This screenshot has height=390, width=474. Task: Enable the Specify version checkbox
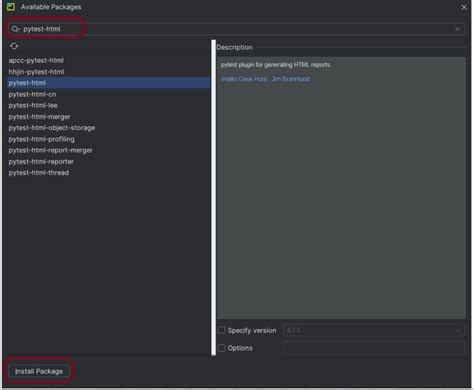coord(221,330)
